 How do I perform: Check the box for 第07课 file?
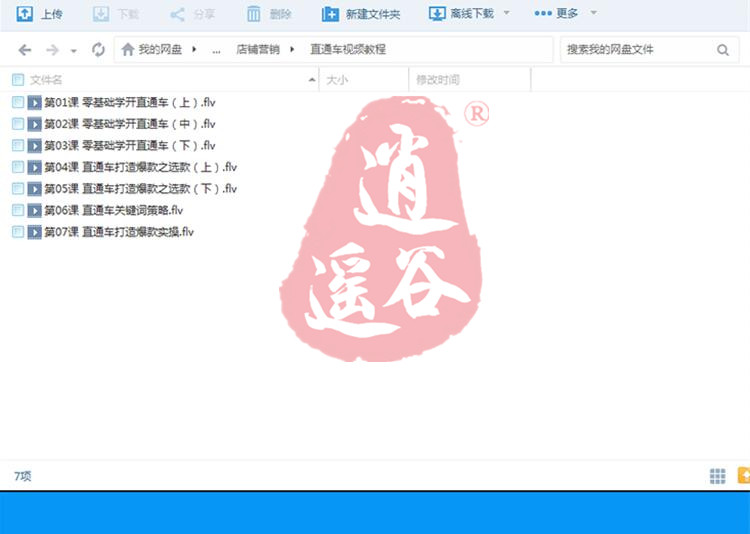[18, 232]
